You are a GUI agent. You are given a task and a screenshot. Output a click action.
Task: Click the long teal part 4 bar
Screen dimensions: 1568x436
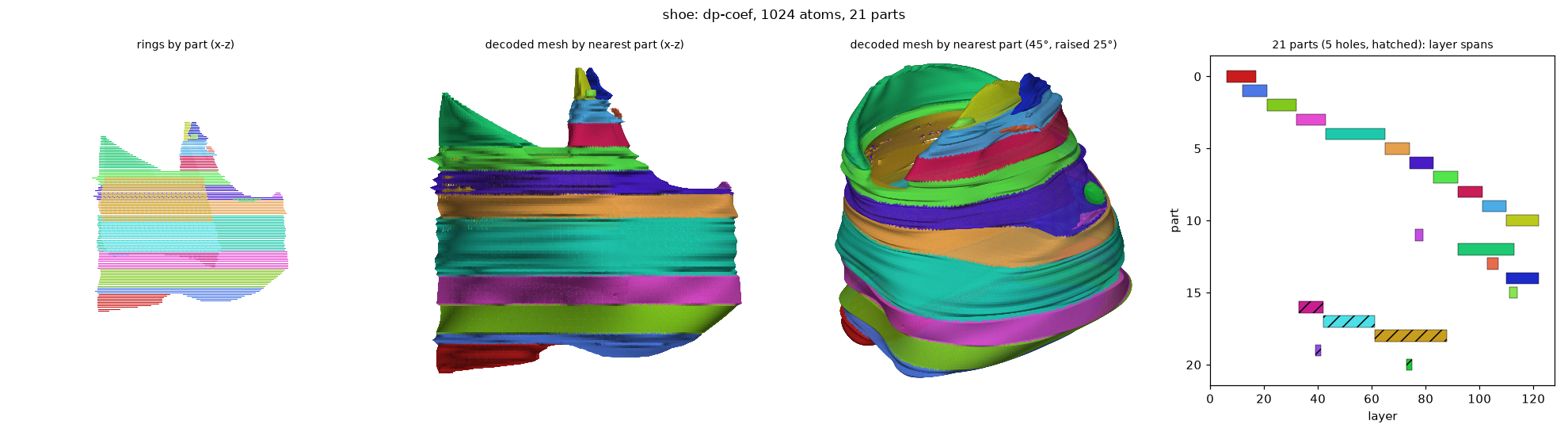click(x=1355, y=134)
